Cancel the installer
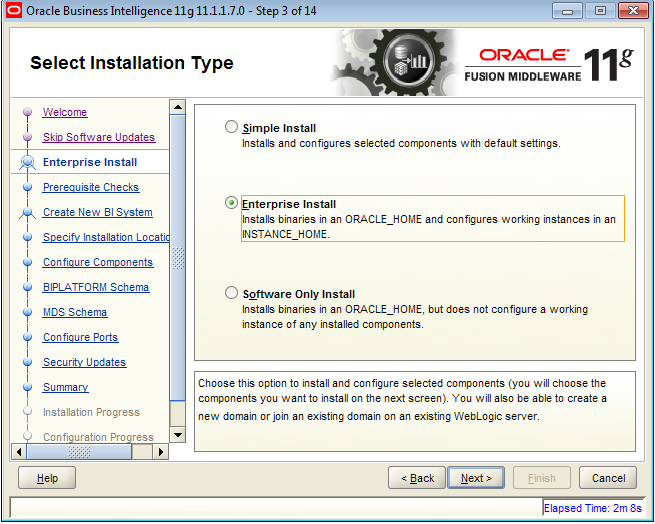This screenshot has width=655, height=524. [x=608, y=478]
